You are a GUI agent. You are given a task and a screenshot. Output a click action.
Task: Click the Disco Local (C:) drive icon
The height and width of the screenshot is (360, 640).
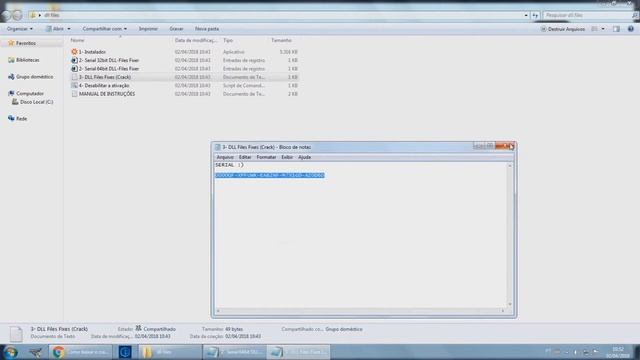15,102
